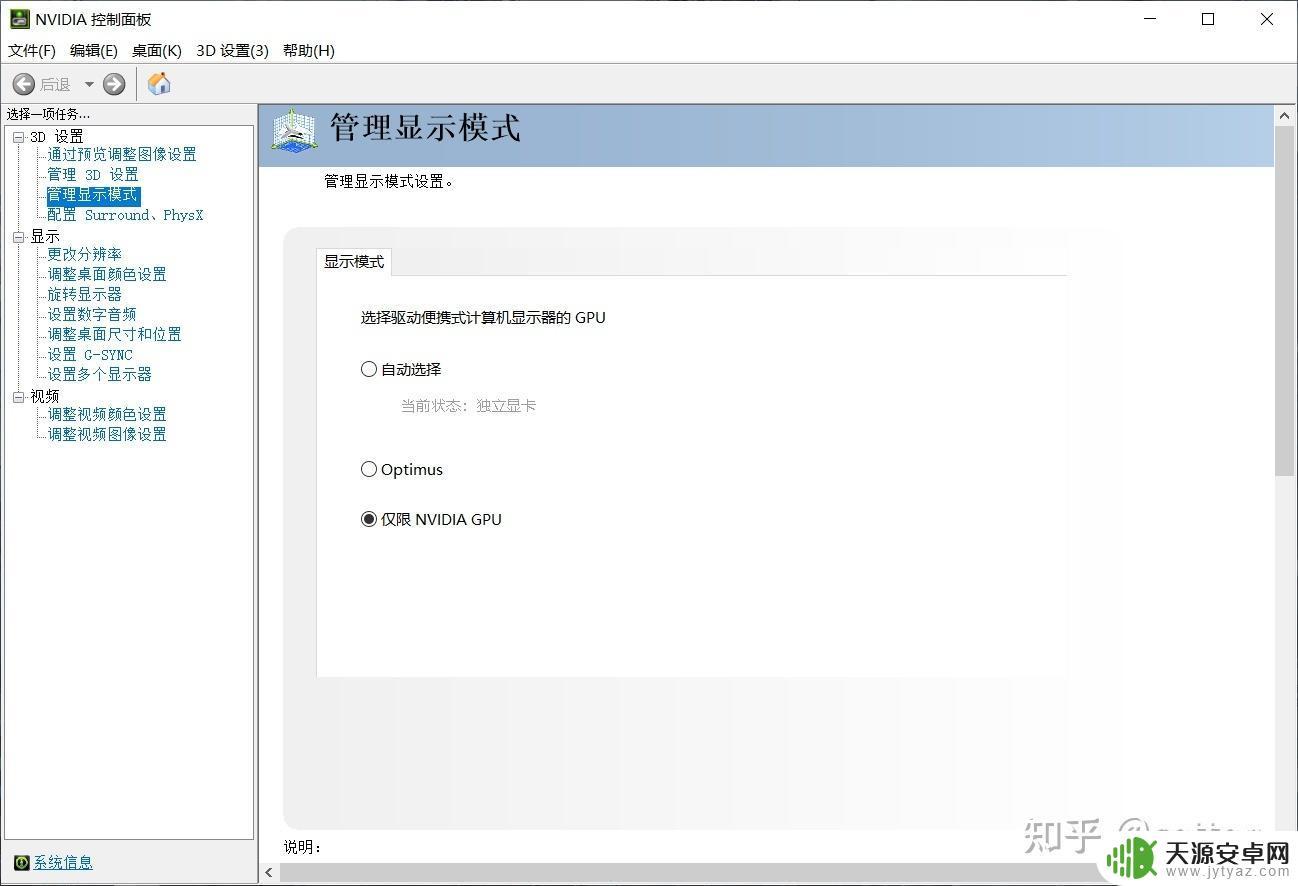Open 调整桌面颜色设置 in the tree
The image size is (1298, 886).
click(107, 274)
